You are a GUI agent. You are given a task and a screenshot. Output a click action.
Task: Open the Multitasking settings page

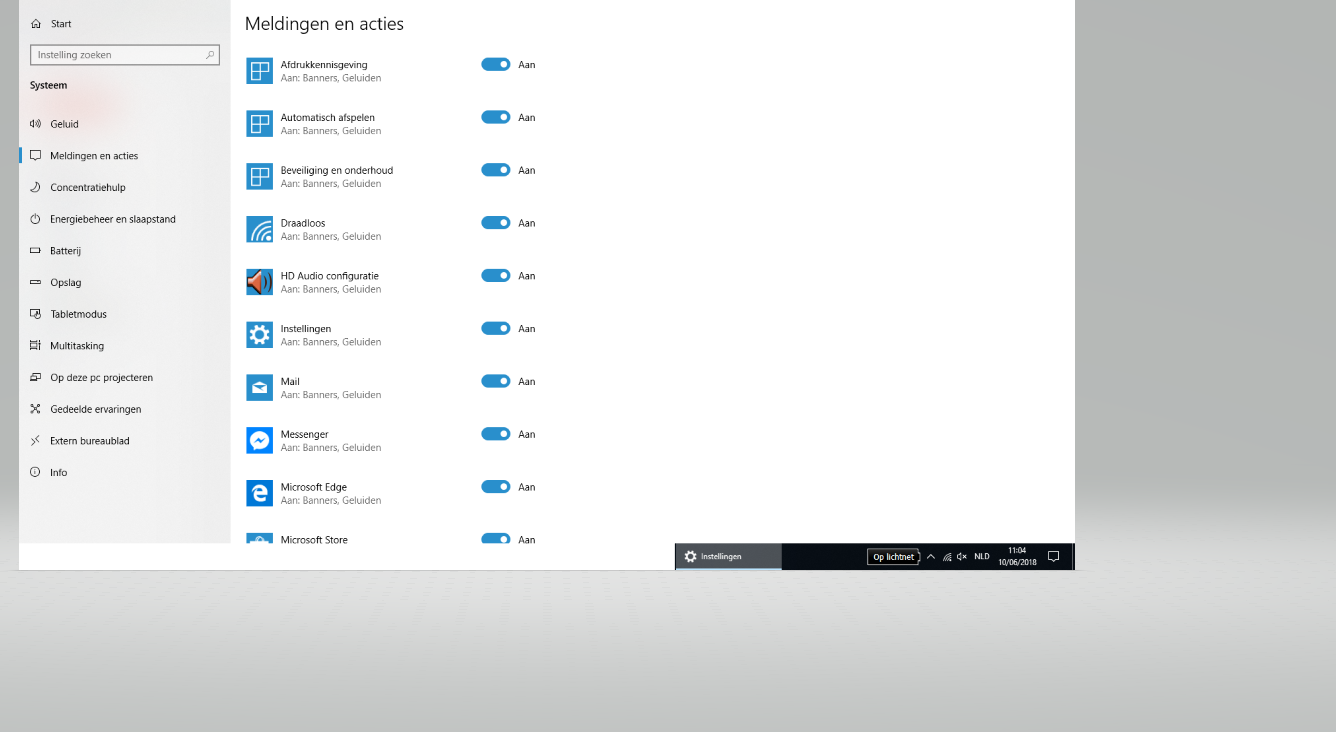pos(124,346)
